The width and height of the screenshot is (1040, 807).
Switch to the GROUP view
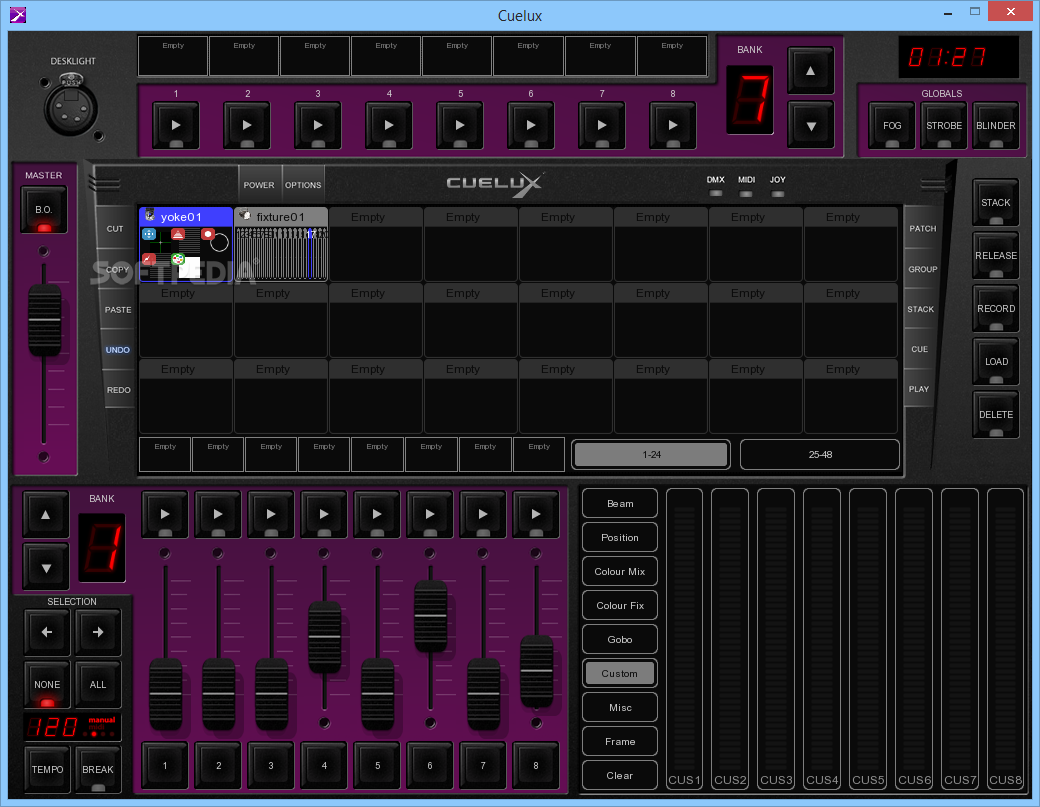[x=923, y=269]
